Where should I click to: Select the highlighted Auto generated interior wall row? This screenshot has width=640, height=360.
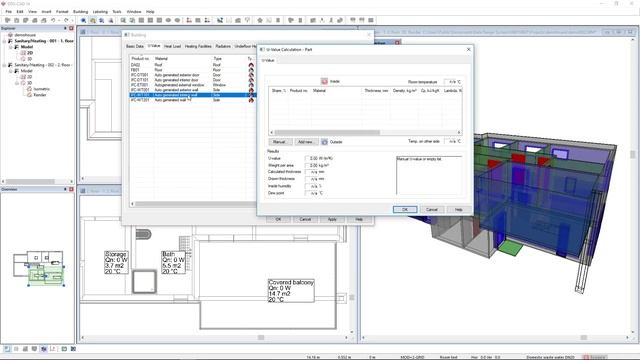(192, 95)
